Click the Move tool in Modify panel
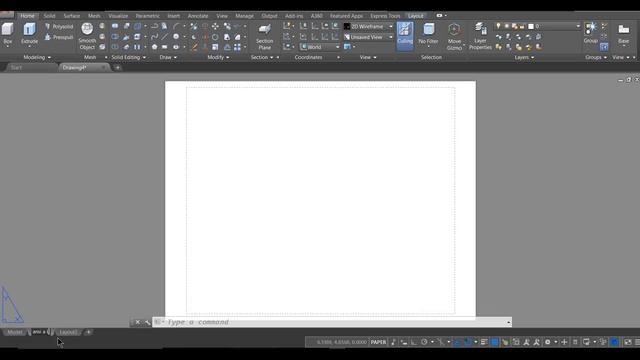 [215, 27]
